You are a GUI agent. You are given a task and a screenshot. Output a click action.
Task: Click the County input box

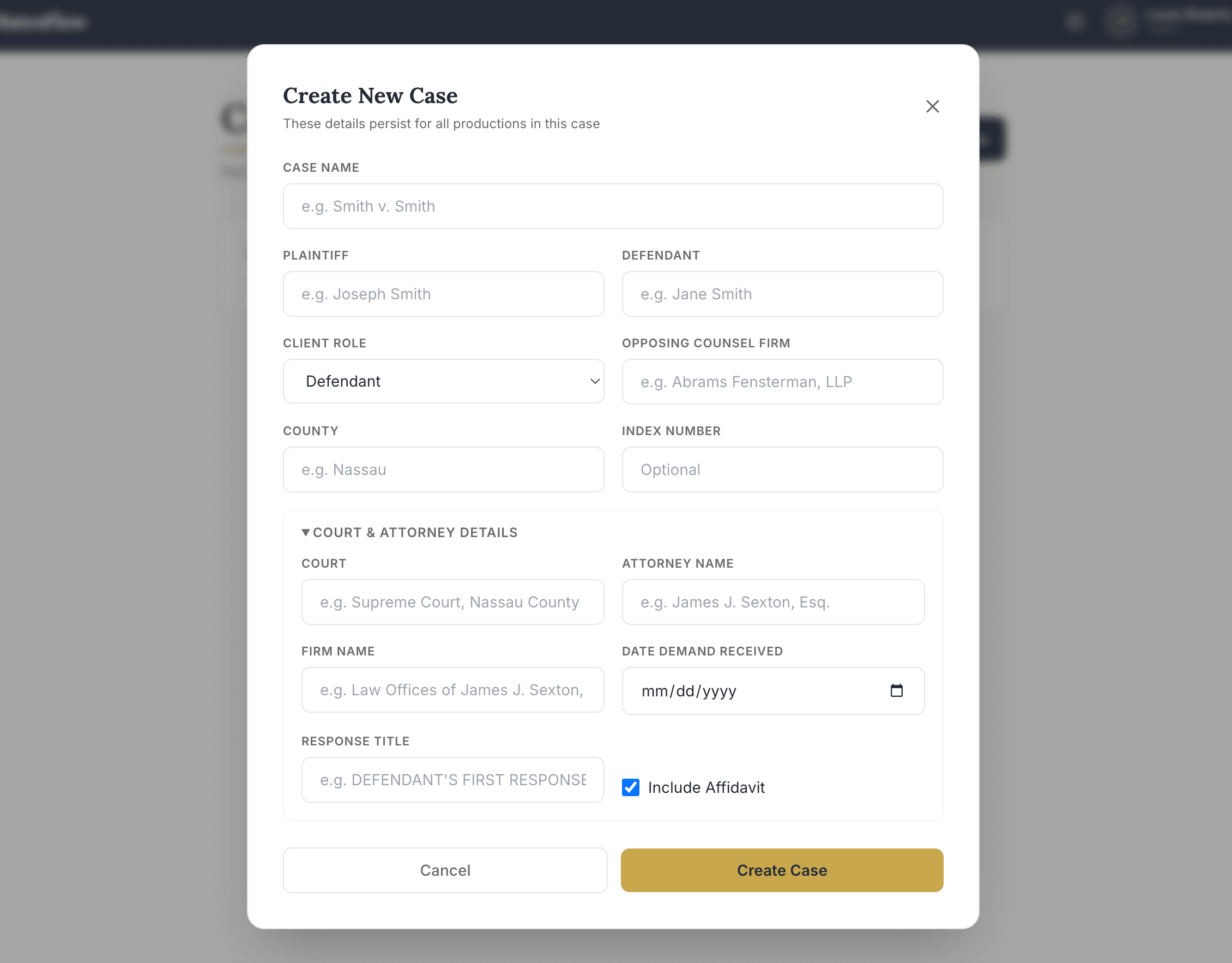[x=443, y=470]
